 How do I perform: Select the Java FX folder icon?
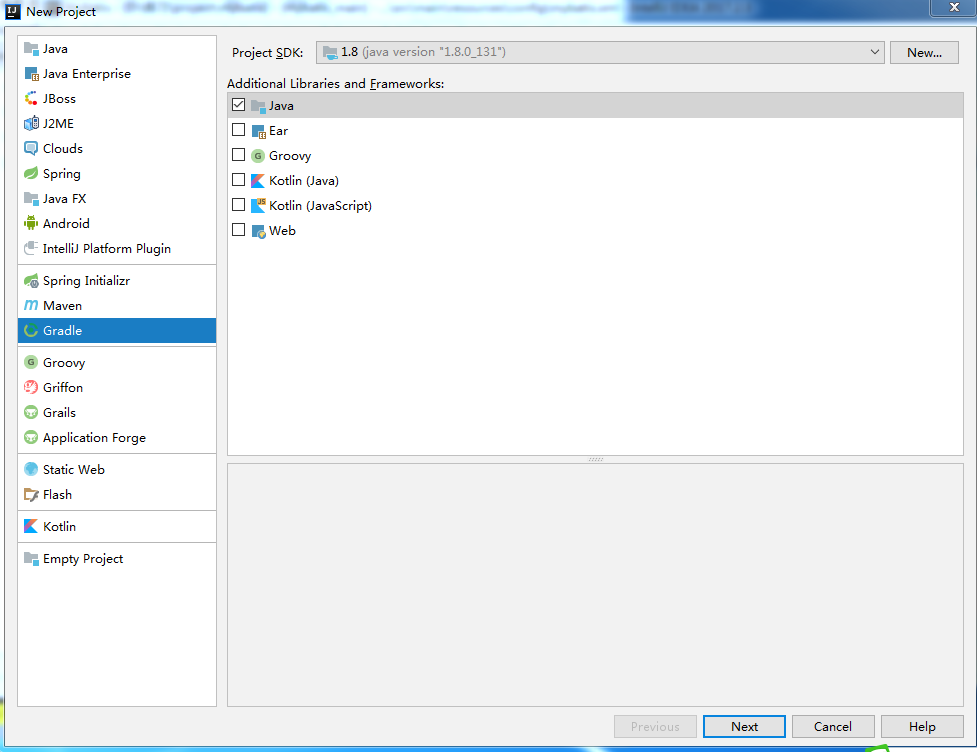31,198
